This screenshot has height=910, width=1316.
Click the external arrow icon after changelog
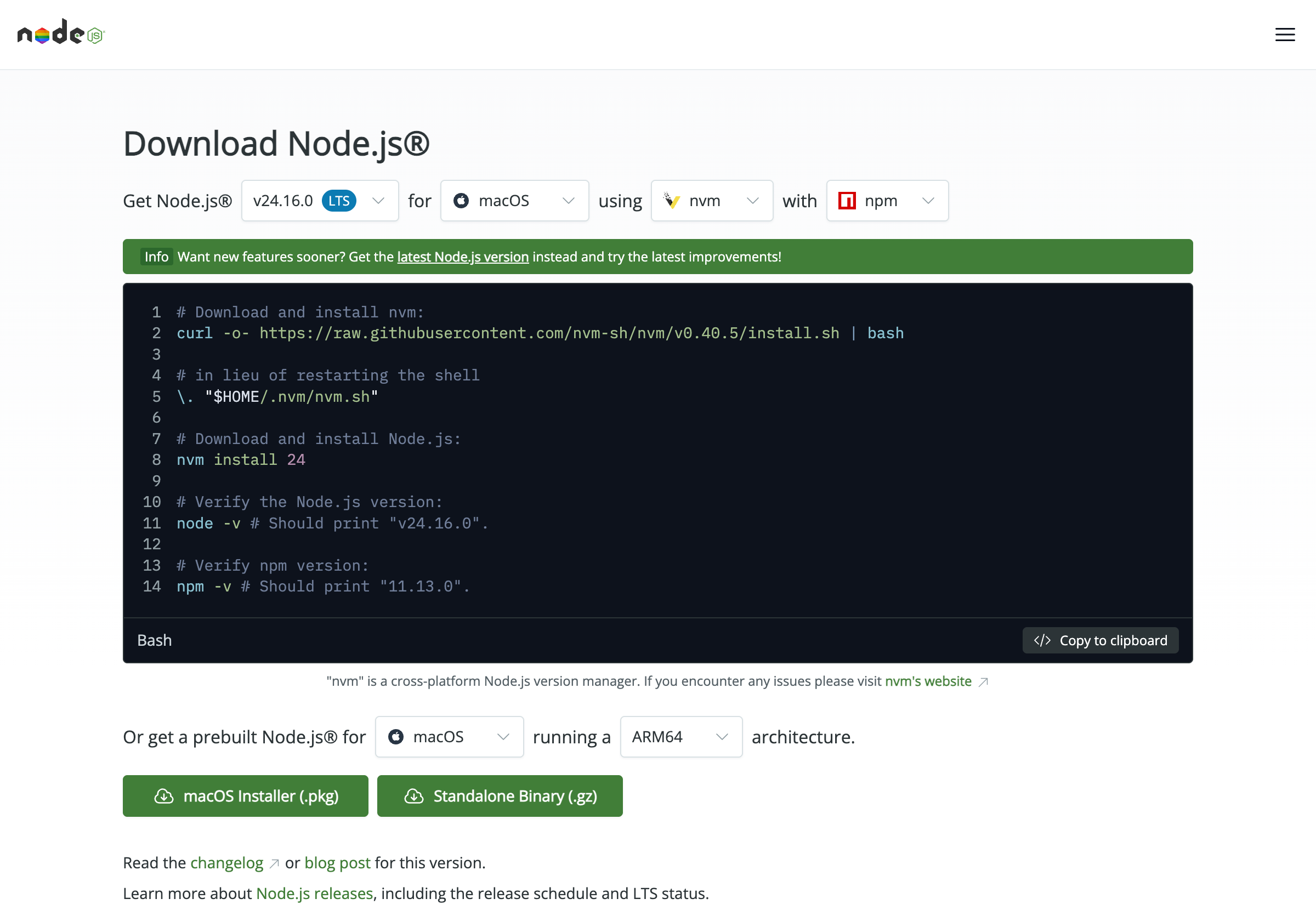coord(274,864)
